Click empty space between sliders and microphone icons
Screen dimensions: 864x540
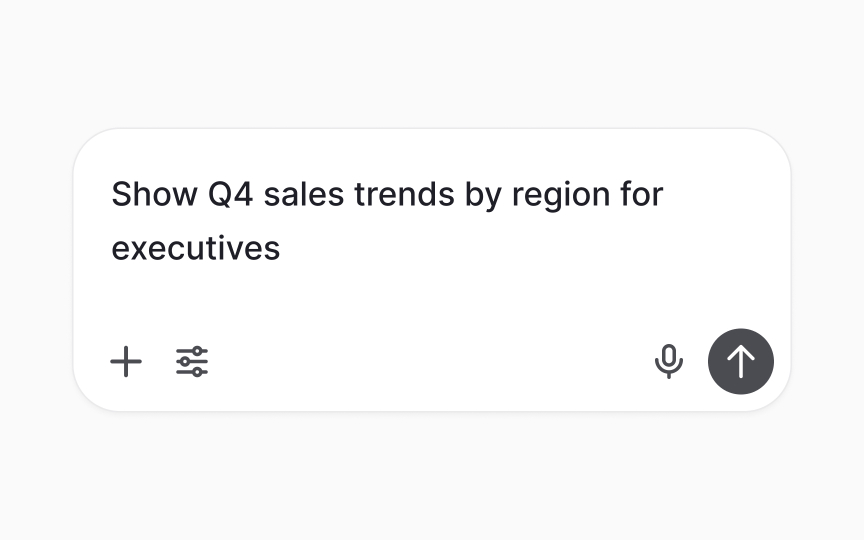point(430,361)
